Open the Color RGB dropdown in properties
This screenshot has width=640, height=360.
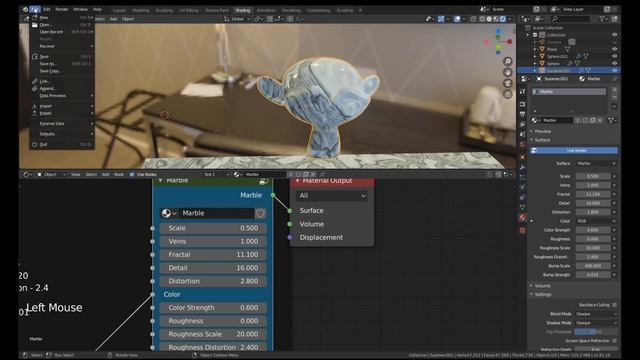(x=593, y=221)
